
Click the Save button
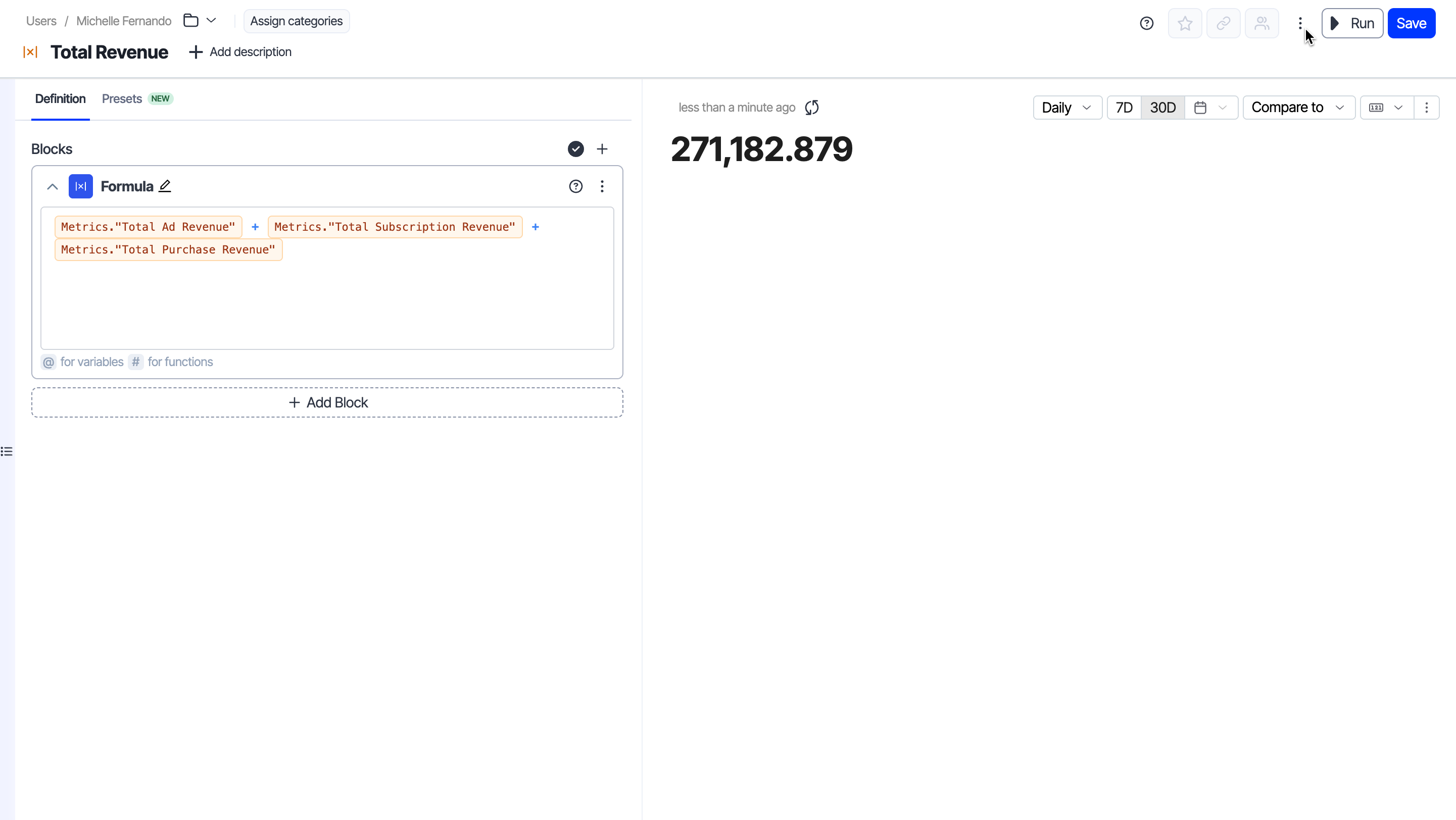(1411, 24)
